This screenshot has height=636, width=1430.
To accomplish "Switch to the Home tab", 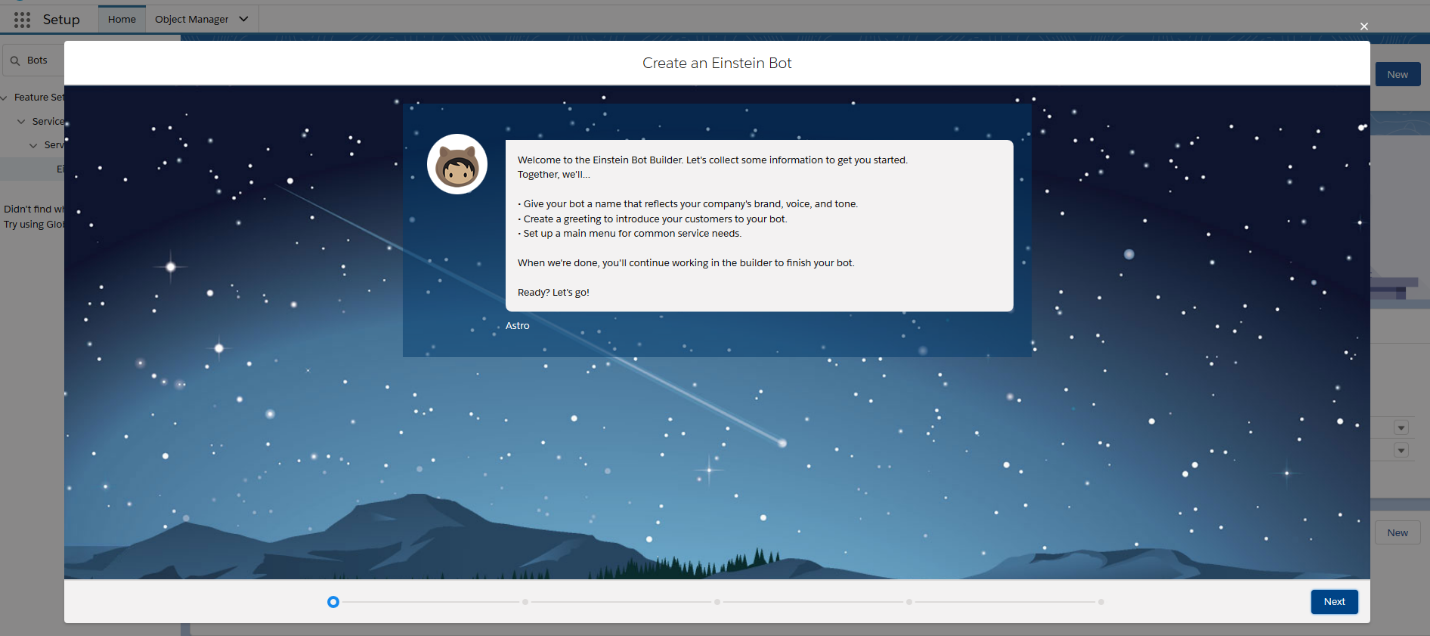I will (x=122, y=19).
